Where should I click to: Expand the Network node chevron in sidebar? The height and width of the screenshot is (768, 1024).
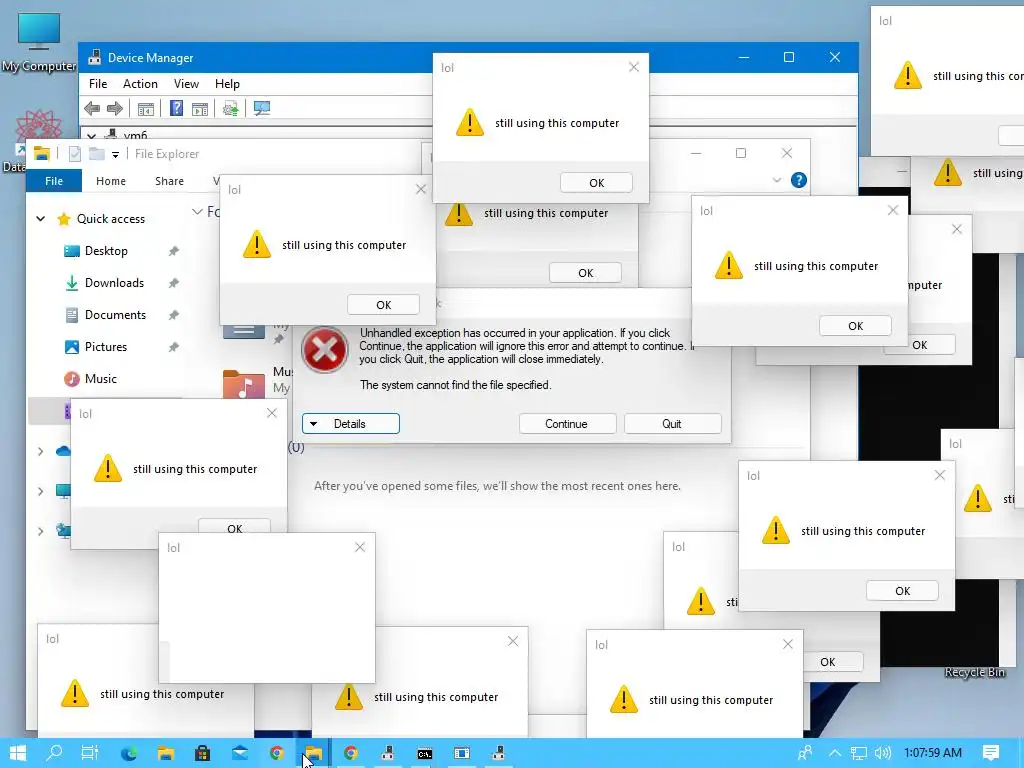pos(40,531)
